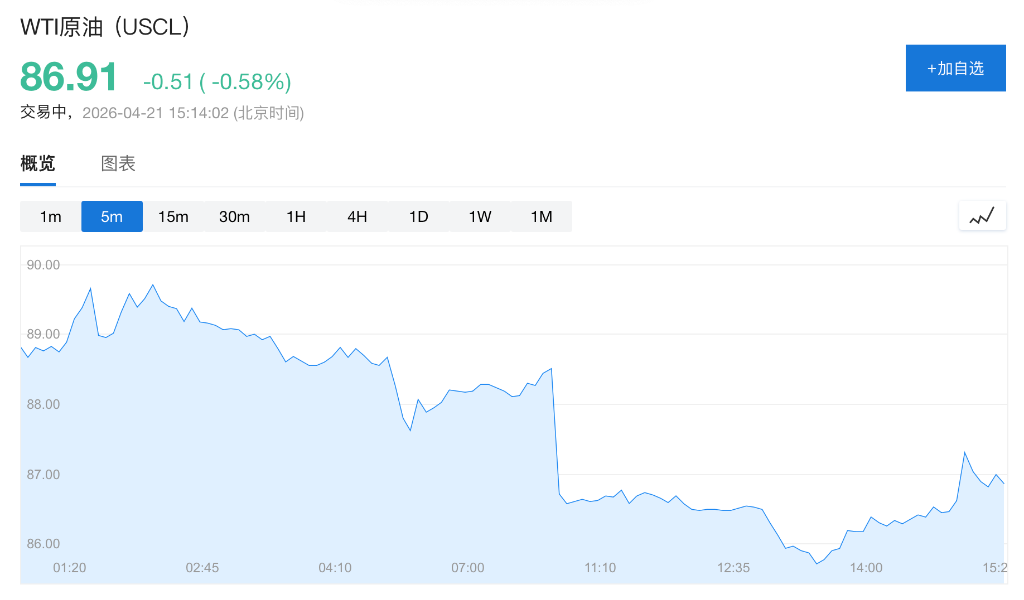Select the 5m interval button
Viewport: 1024px width, 600px height.
(112, 217)
